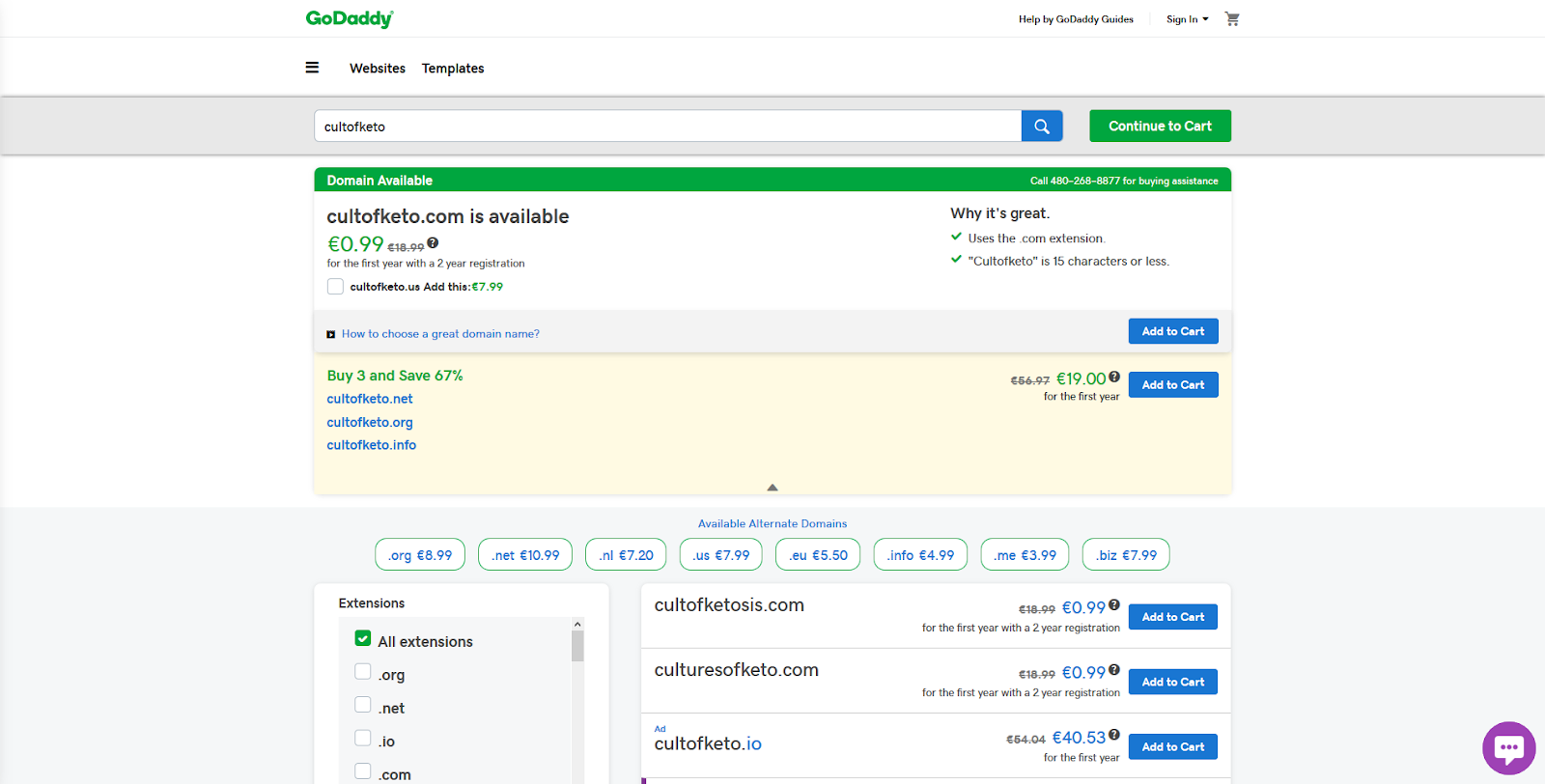Open the purple chat bubble

click(1509, 747)
